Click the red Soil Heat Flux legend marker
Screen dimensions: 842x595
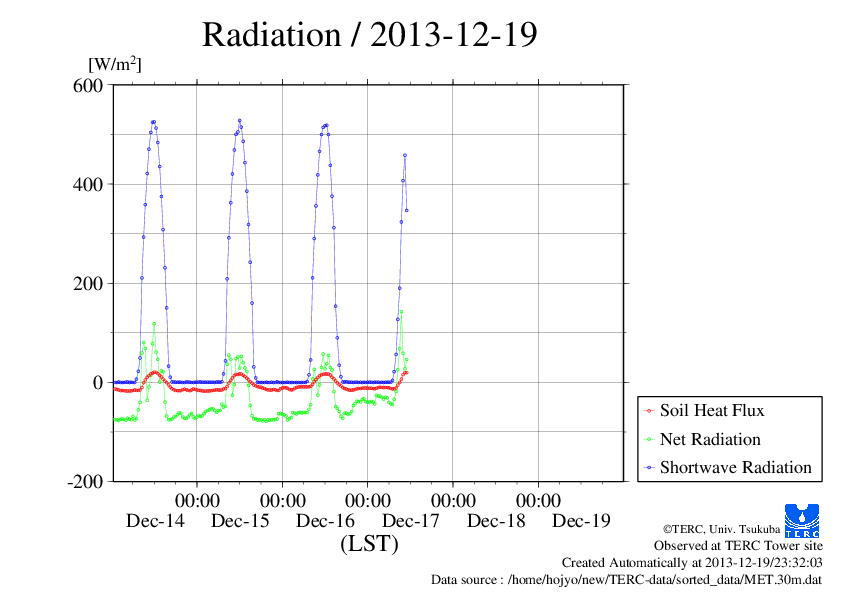[x=649, y=411]
